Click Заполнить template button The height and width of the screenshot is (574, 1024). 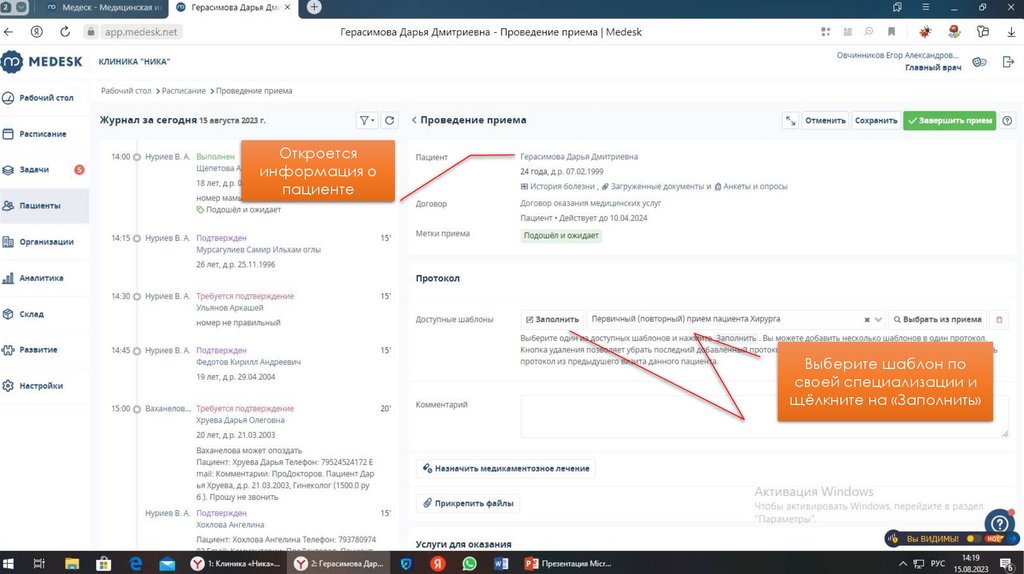click(x=552, y=319)
